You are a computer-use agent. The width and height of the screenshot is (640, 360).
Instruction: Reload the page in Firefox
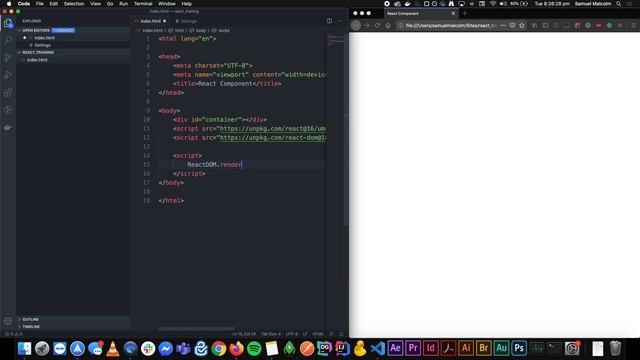click(377, 25)
